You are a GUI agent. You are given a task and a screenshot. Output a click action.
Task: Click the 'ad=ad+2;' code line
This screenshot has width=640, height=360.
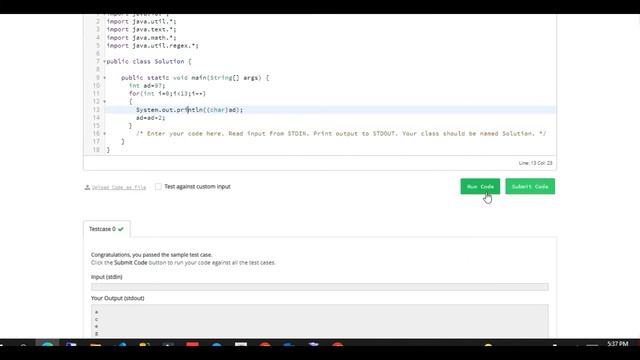(x=151, y=118)
